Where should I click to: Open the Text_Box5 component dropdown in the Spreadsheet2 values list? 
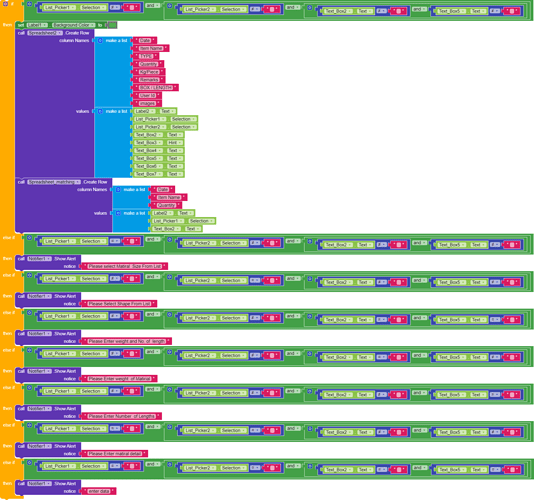click(x=148, y=158)
